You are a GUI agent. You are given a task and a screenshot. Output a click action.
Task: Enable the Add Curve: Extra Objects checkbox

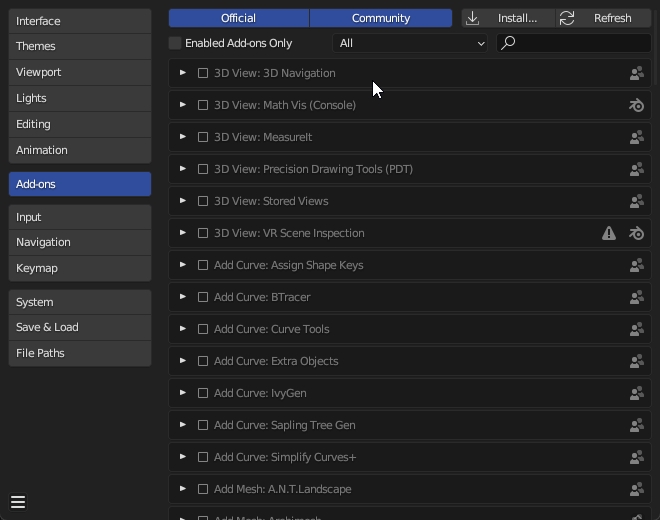point(203,361)
